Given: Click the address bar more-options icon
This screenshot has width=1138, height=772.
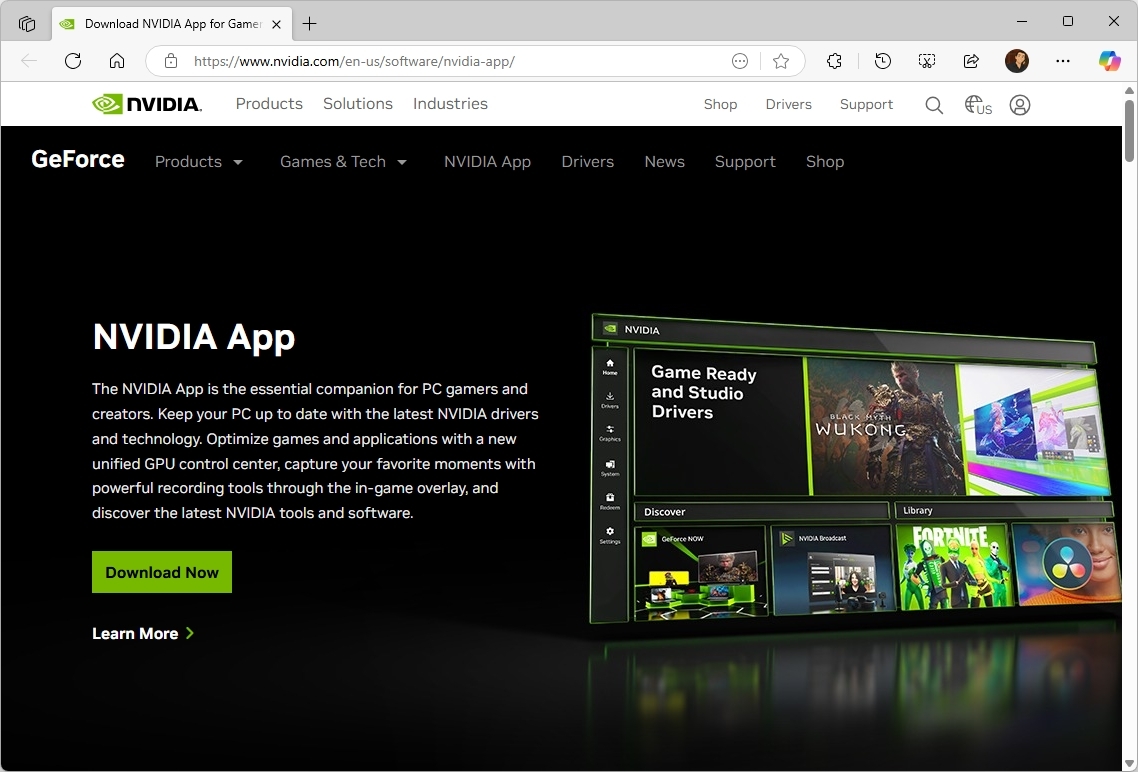Looking at the screenshot, I should (x=740, y=61).
